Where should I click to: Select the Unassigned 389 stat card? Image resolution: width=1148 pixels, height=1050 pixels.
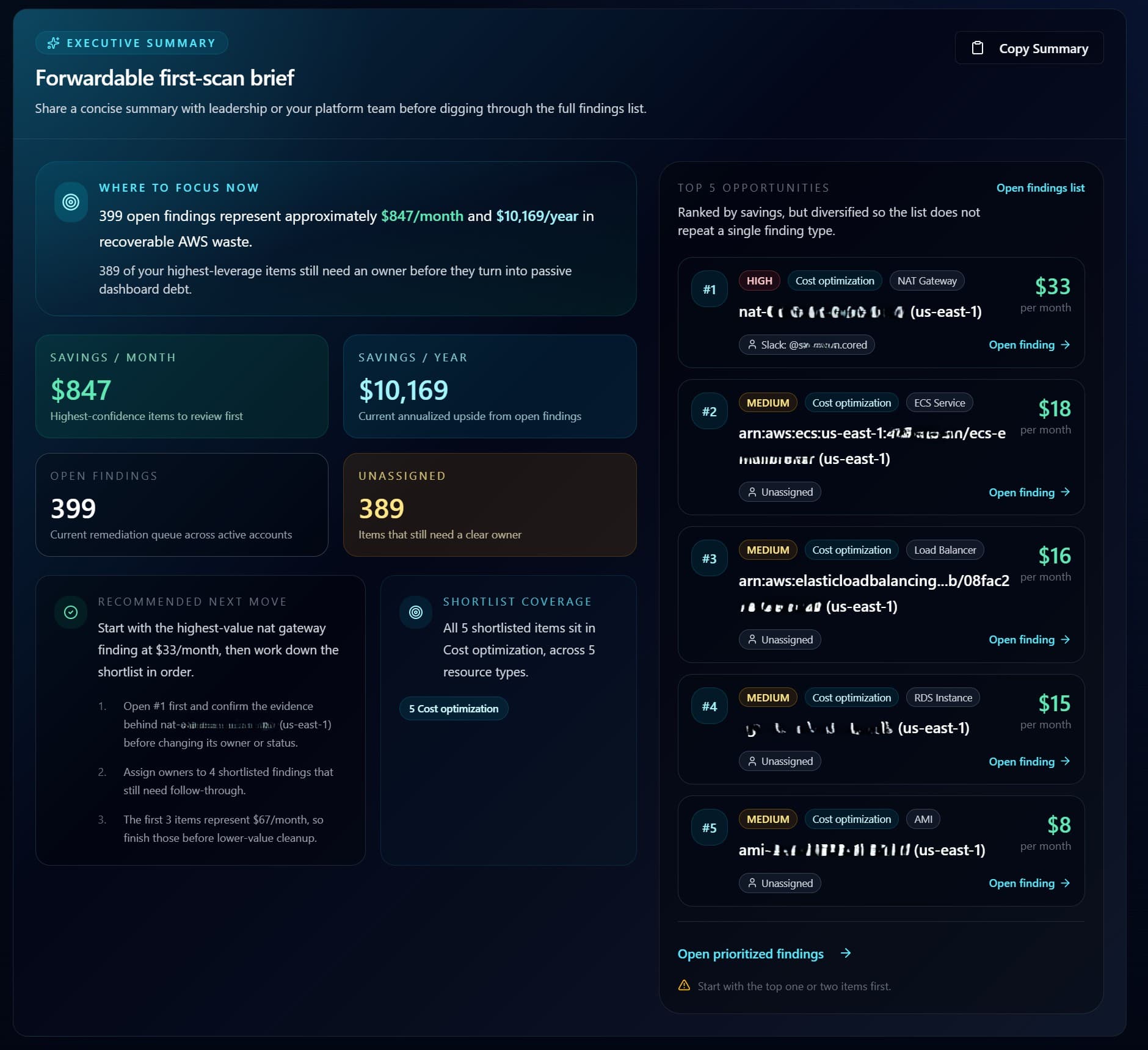[490, 505]
